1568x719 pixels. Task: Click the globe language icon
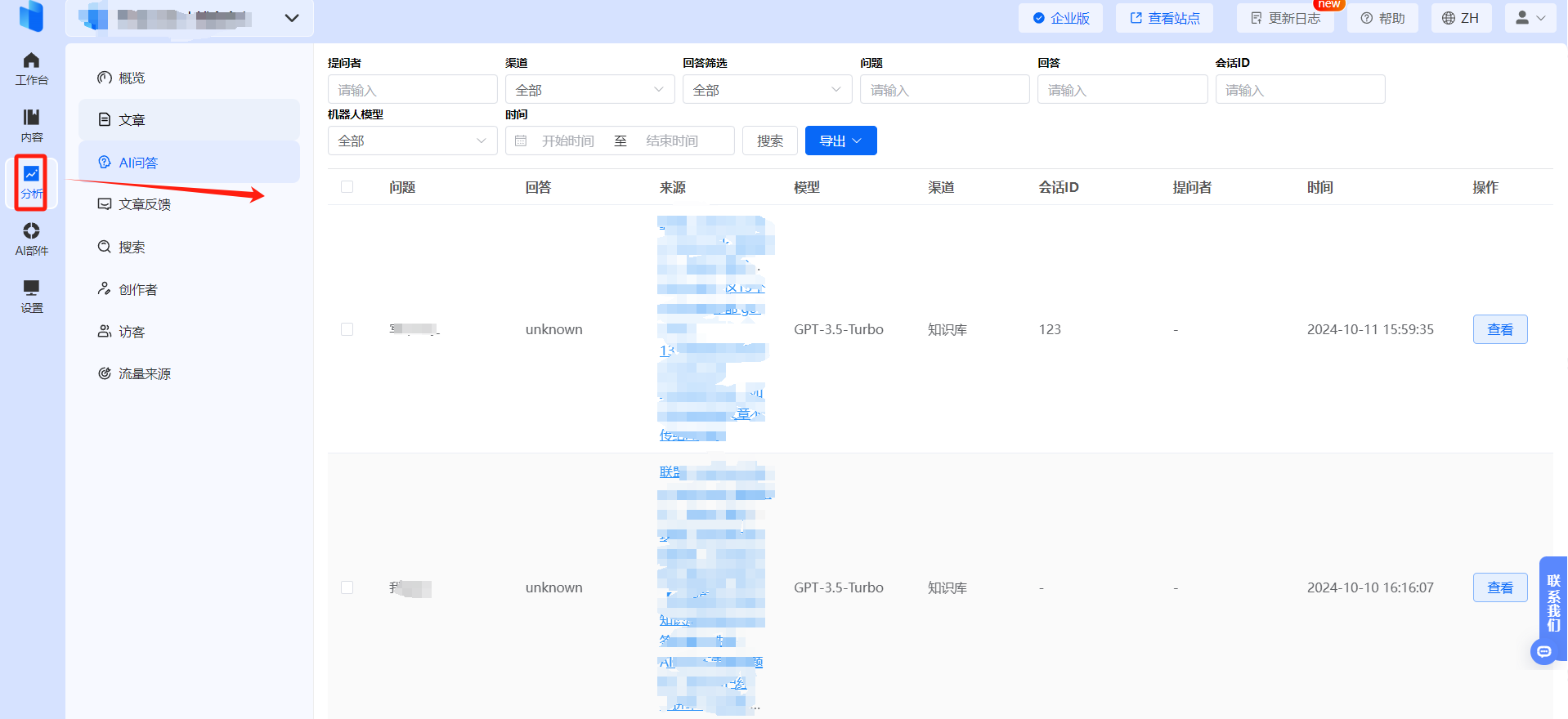pos(1449,18)
